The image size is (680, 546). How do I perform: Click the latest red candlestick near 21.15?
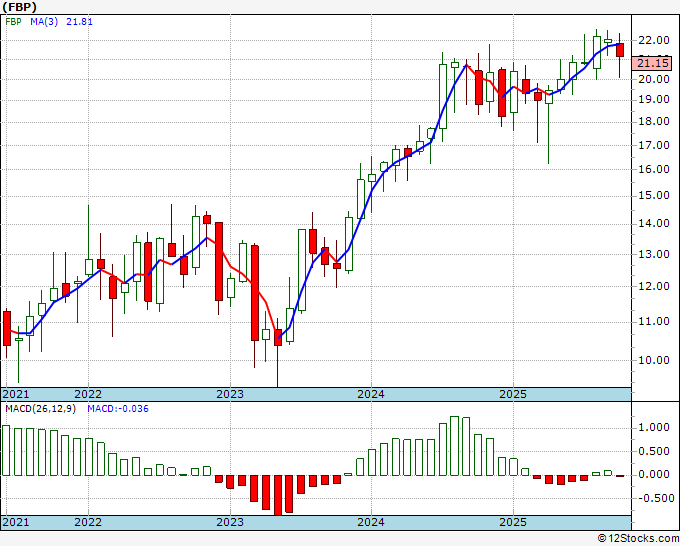coord(620,50)
